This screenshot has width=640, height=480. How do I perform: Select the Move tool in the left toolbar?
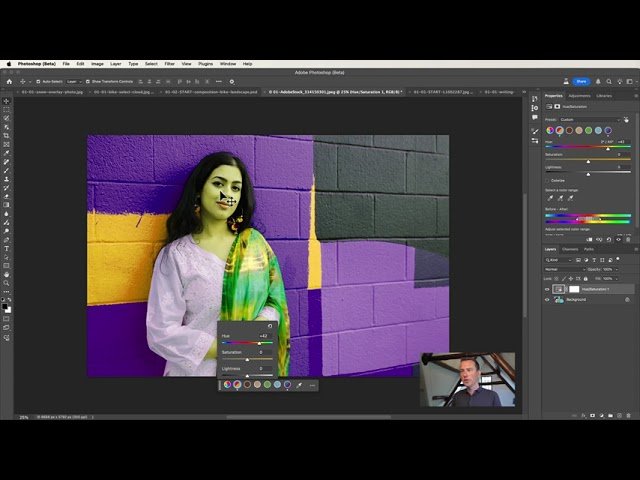[x=6, y=101]
